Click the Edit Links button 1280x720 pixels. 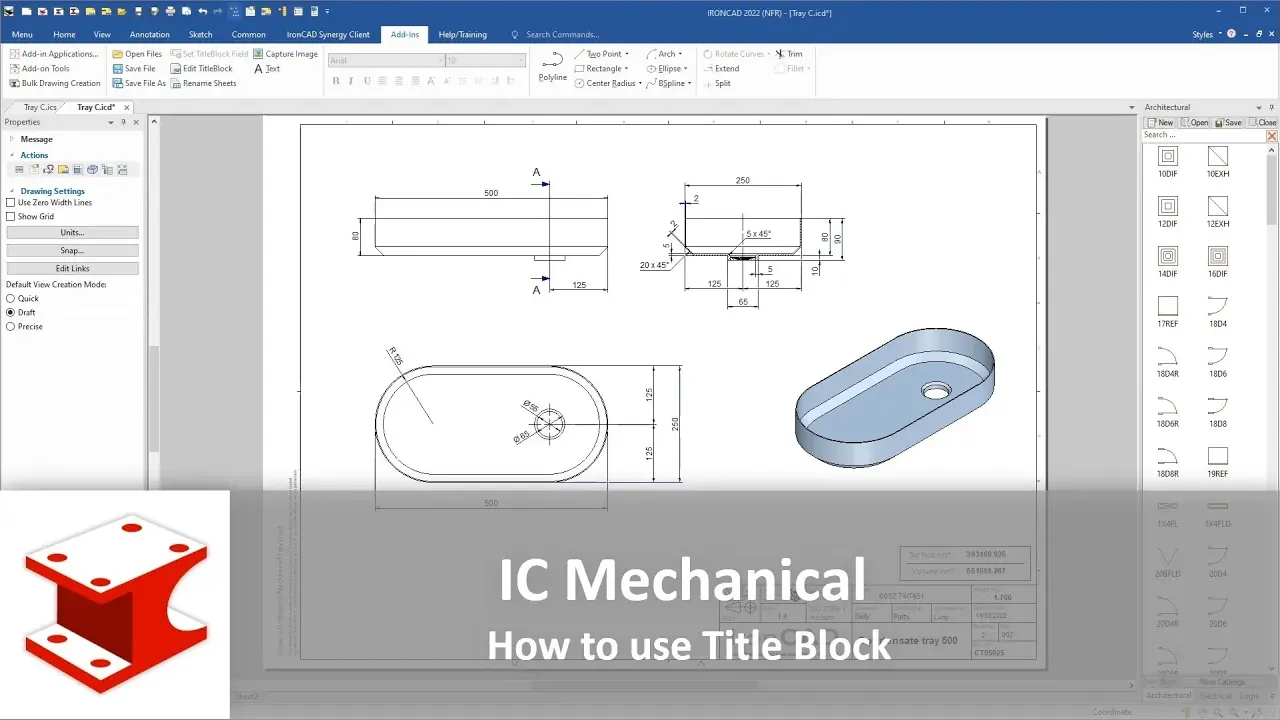click(x=72, y=268)
